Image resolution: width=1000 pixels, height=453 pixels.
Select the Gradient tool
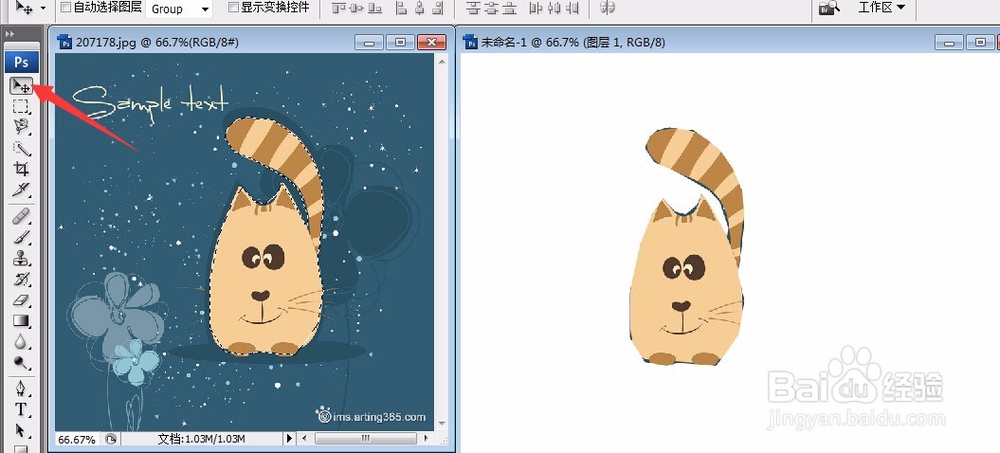(x=21, y=320)
